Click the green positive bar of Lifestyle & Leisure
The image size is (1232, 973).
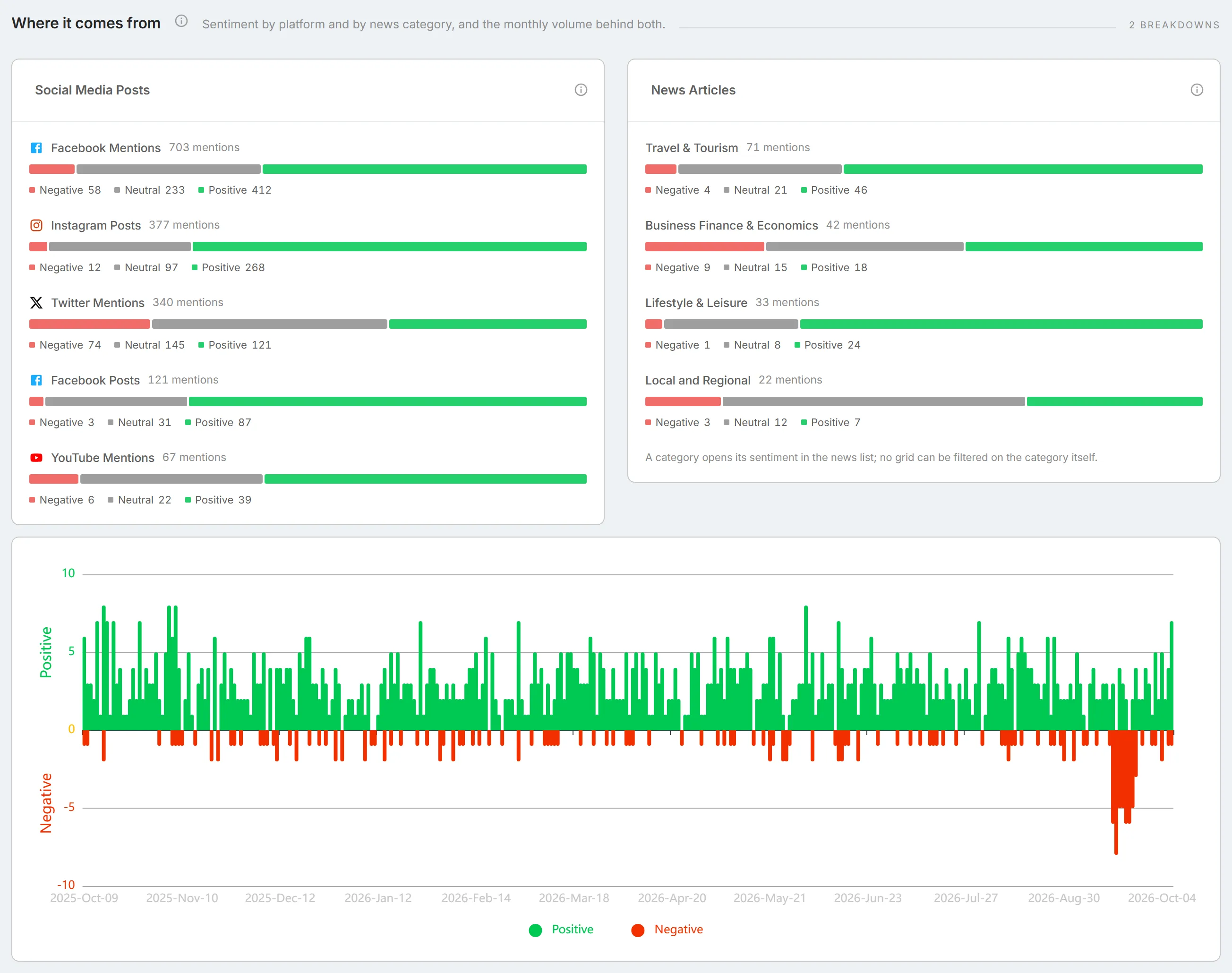1001,324
